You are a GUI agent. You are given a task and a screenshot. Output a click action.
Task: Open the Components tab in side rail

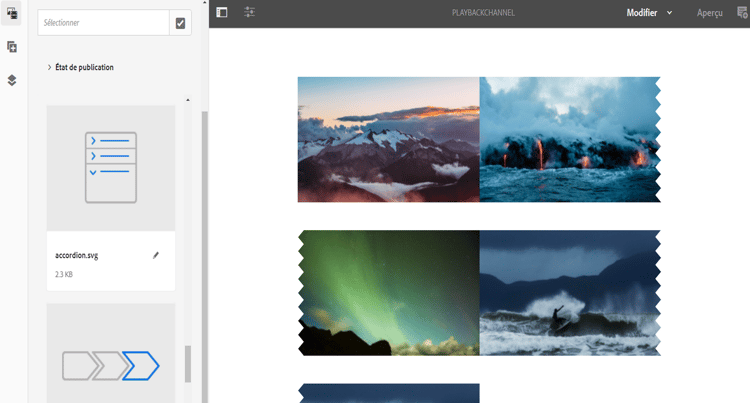coord(11,47)
